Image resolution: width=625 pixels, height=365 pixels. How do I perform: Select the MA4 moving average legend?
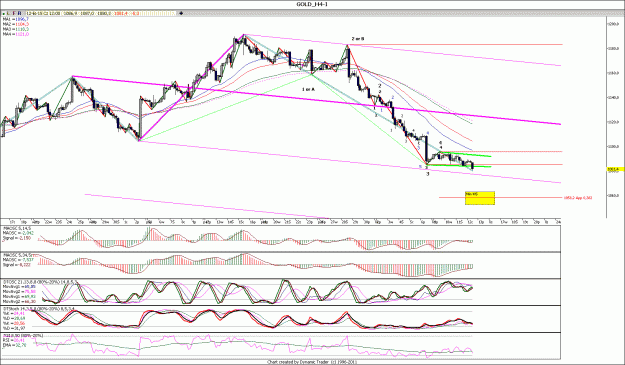click(16, 34)
